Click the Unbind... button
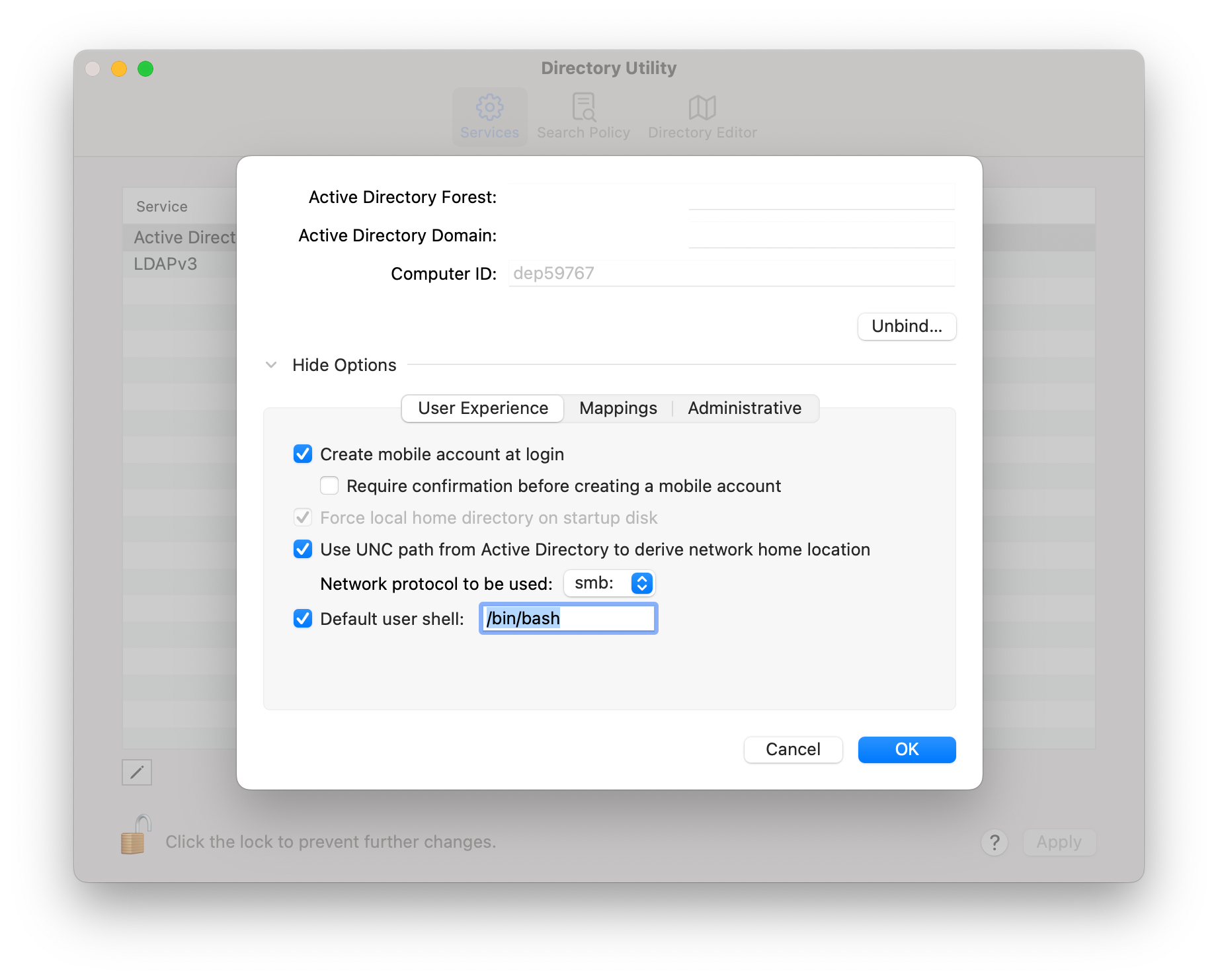This screenshot has width=1218, height=980. click(x=907, y=327)
